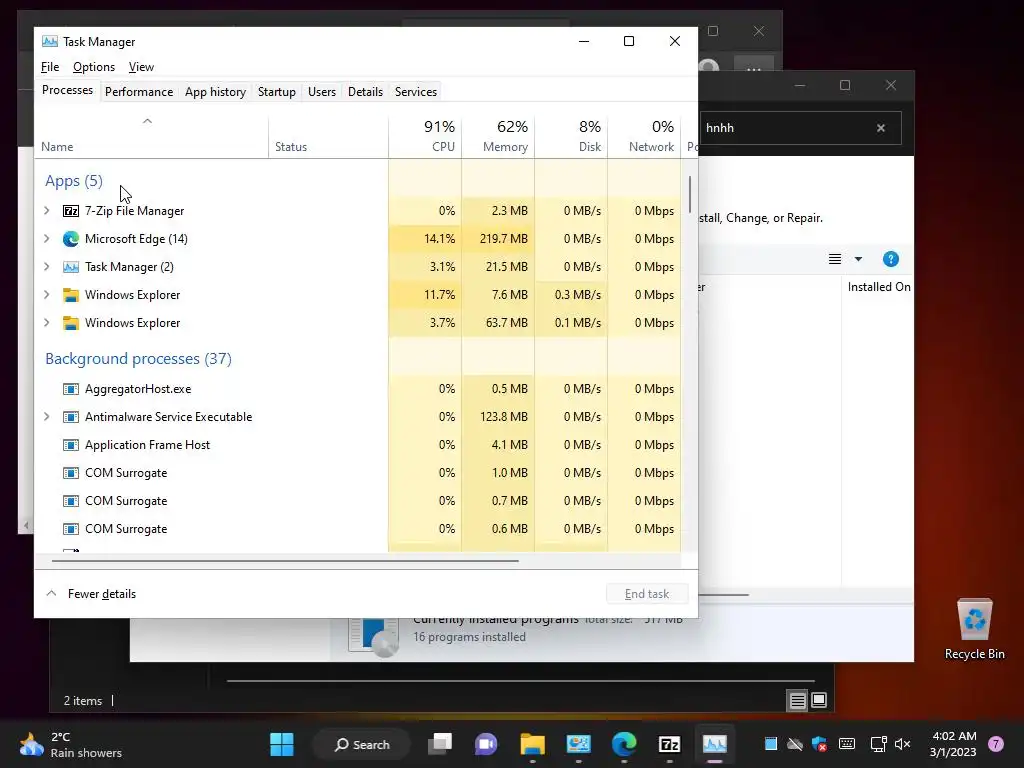
Task: Expand the 7-Zip File Manager process group
Action: (46, 211)
